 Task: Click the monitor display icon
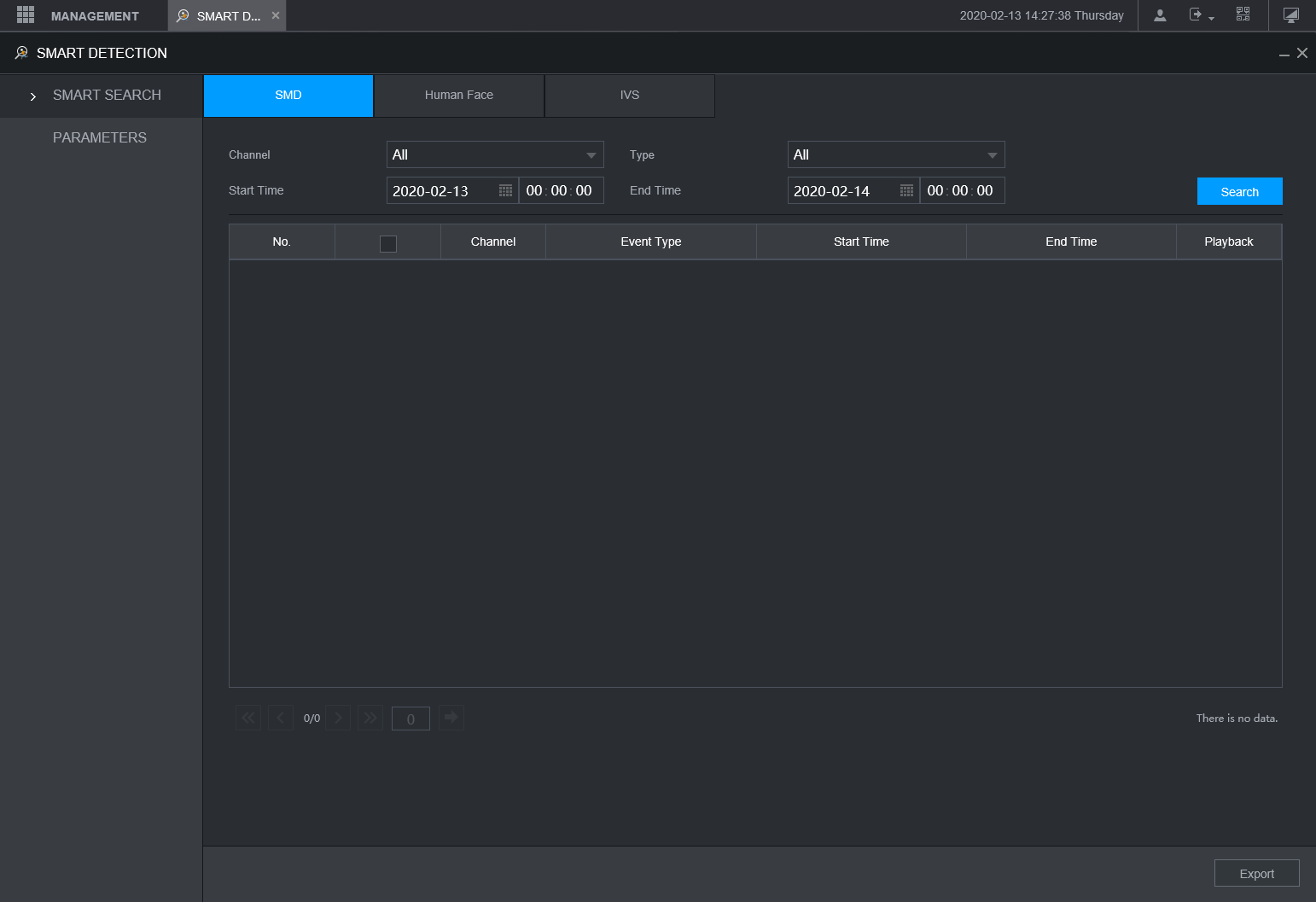point(1290,15)
